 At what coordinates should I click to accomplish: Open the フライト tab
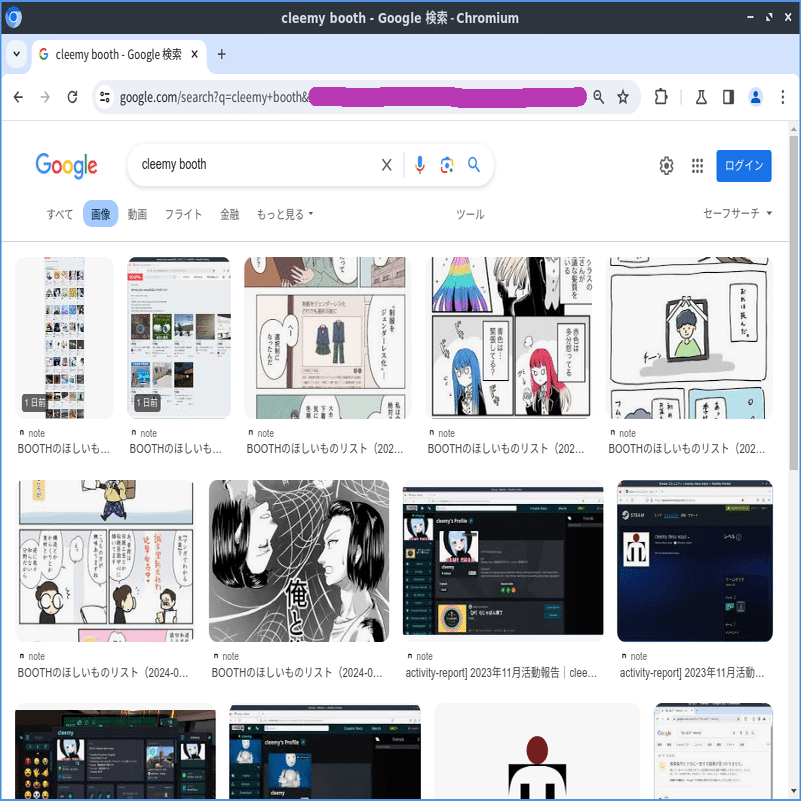[183, 214]
